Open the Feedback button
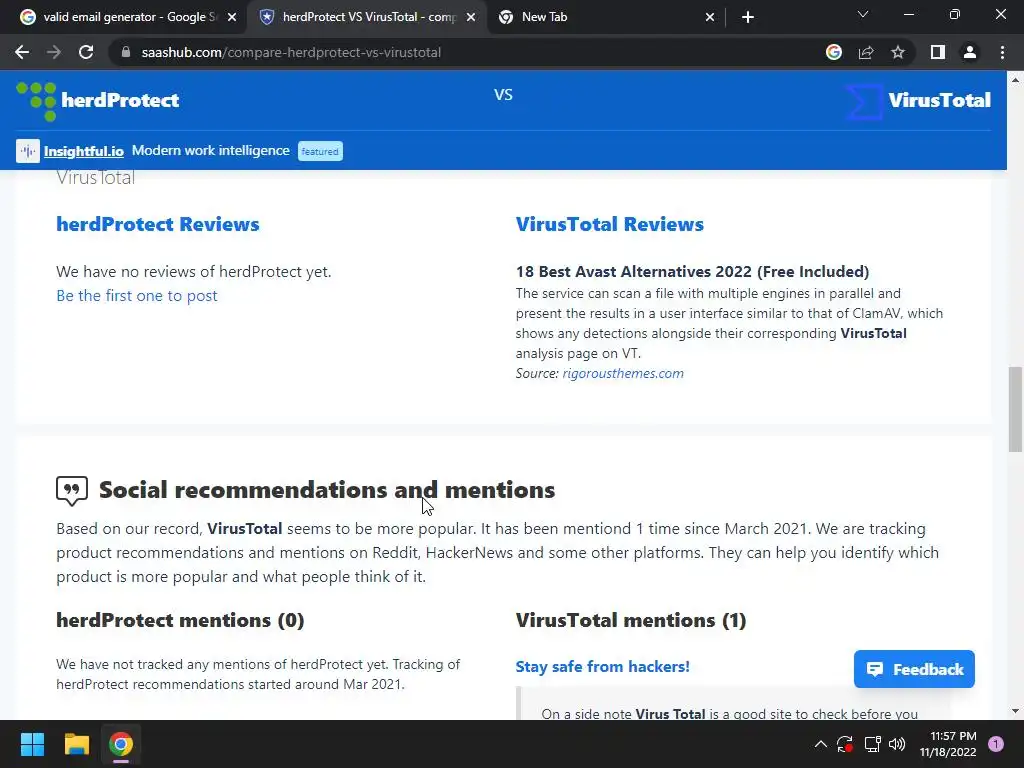The height and width of the screenshot is (768, 1024). [x=914, y=669]
